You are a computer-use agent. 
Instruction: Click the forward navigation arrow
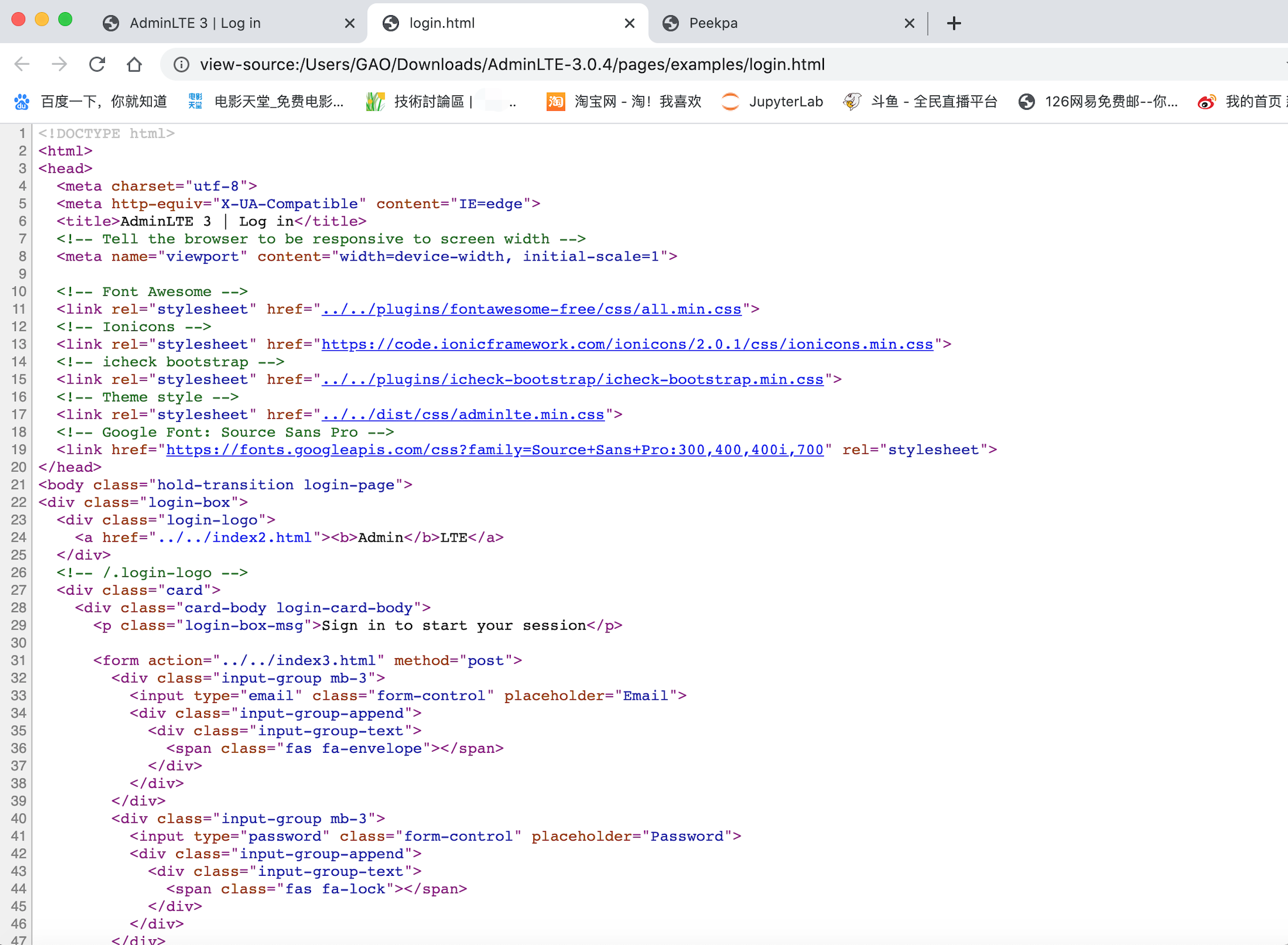coord(59,64)
